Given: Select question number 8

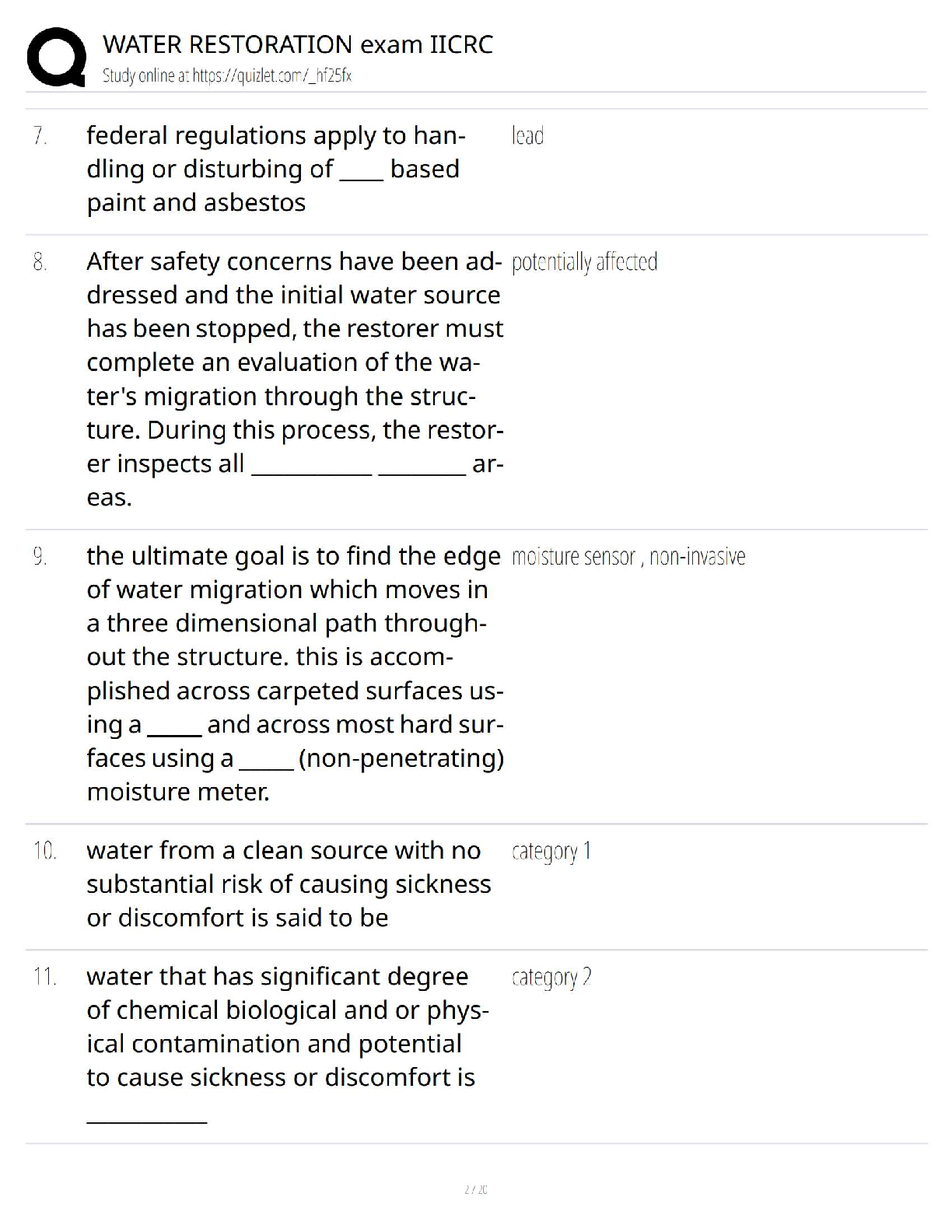Looking at the screenshot, I should [x=40, y=262].
